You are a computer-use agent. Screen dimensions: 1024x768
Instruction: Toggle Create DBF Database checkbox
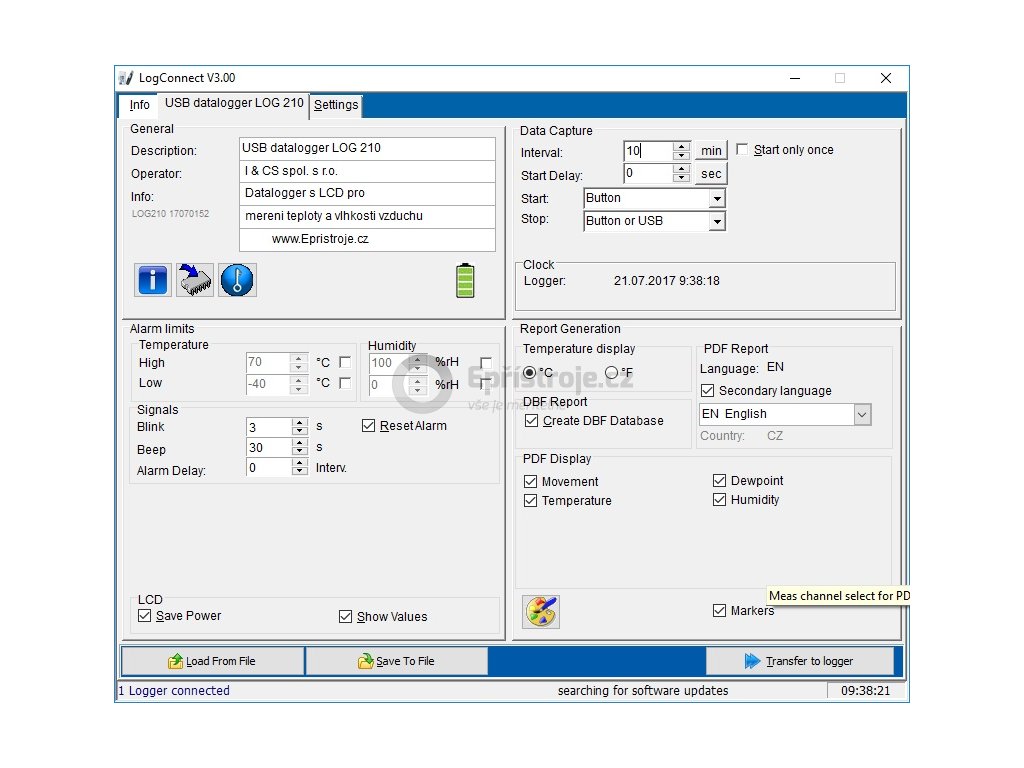tap(531, 421)
